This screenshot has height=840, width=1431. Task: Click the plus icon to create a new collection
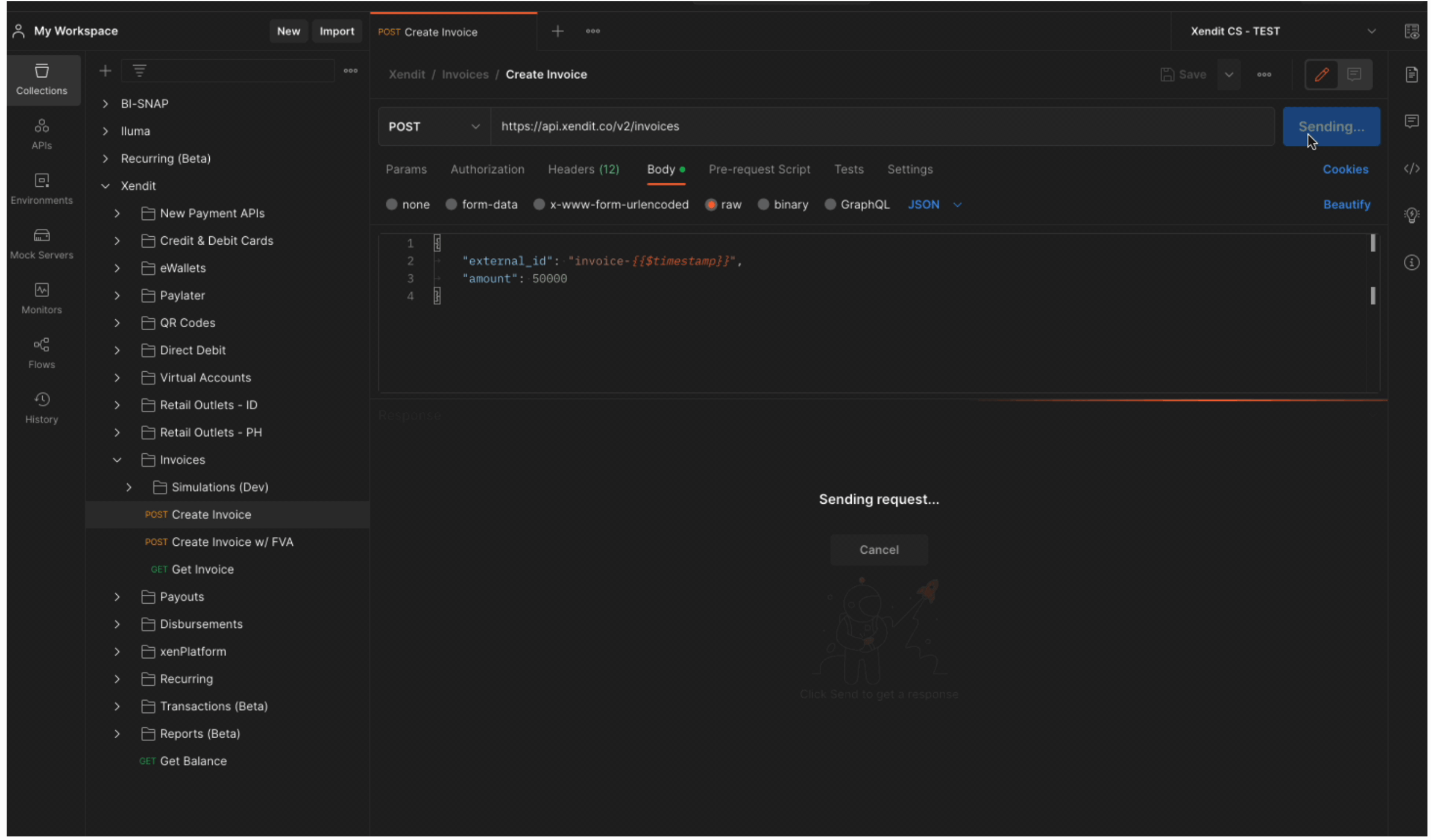(105, 71)
